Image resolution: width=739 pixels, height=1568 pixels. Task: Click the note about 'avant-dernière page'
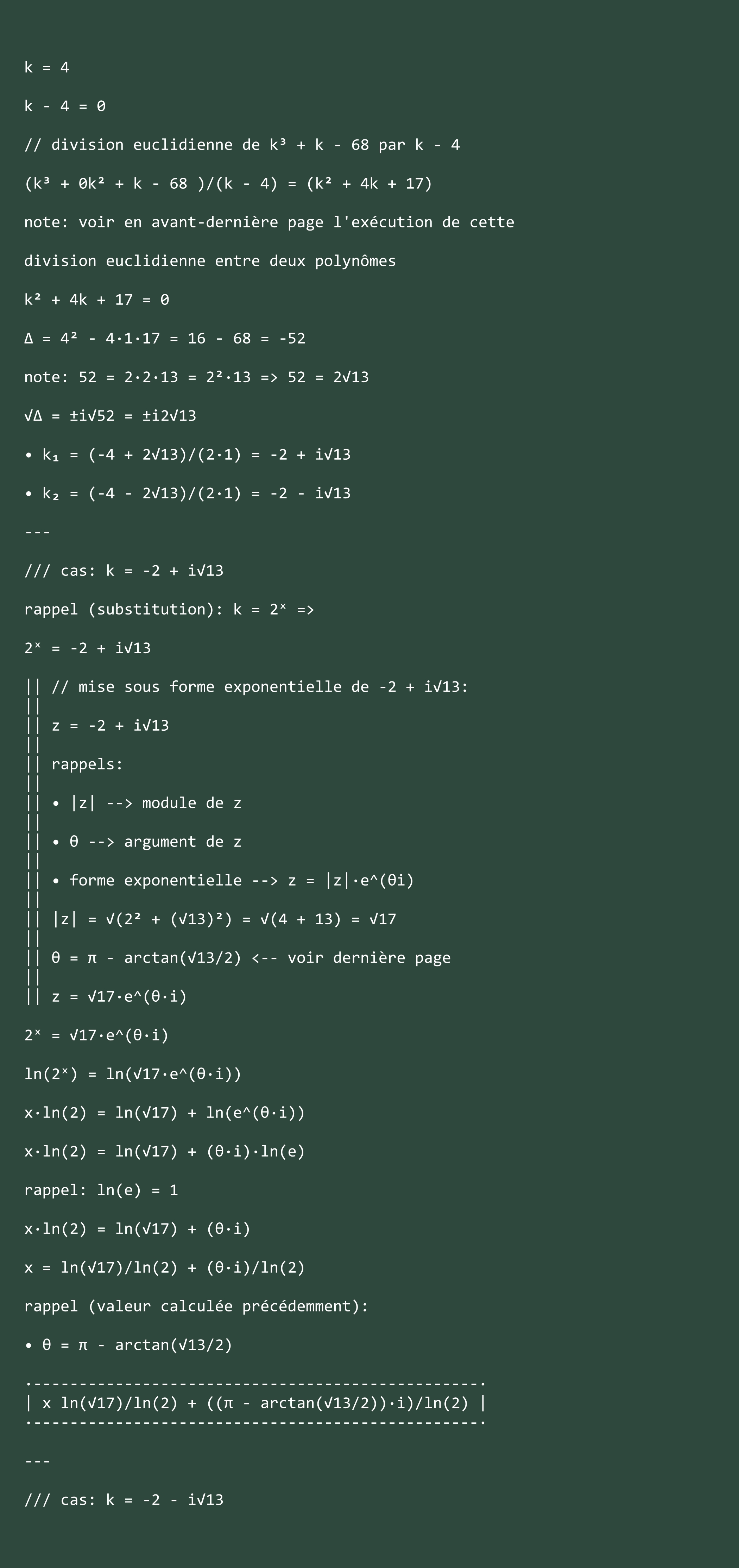pyautogui.click(x=269, y=222)
